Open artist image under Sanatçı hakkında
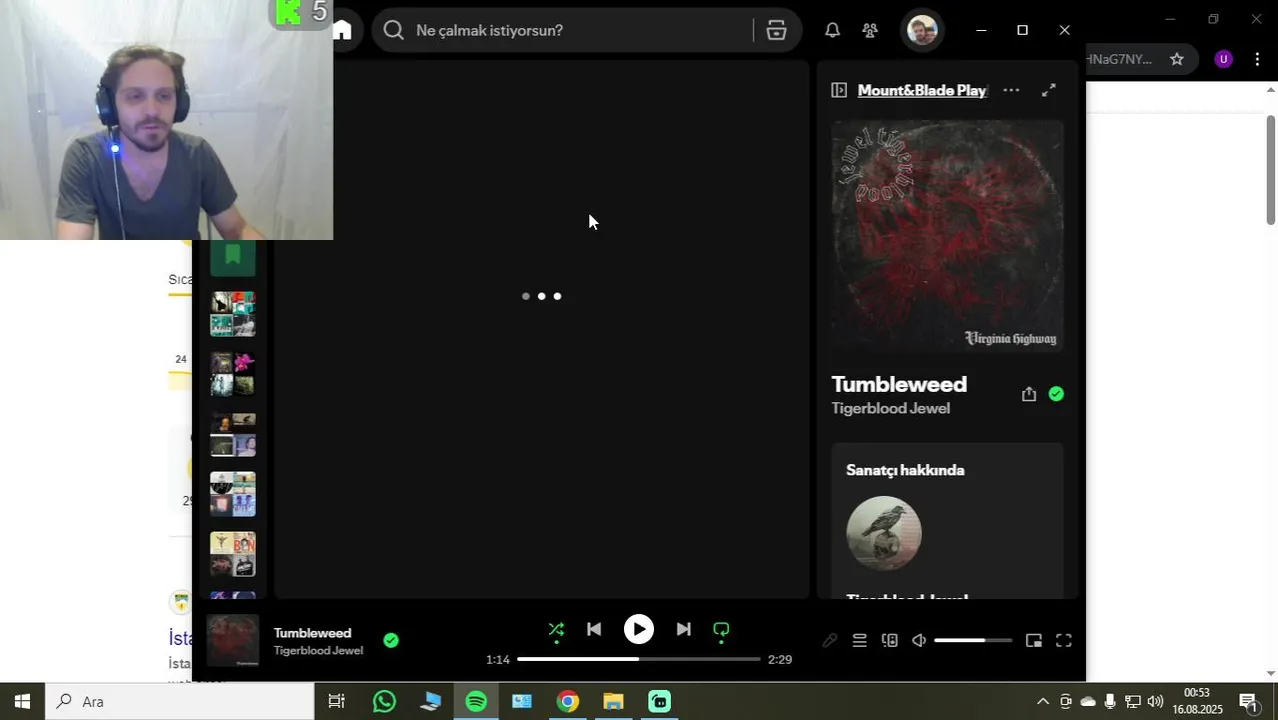Image resolution: width=1278 pixels, height=720 pixels. tap(884, 533)
